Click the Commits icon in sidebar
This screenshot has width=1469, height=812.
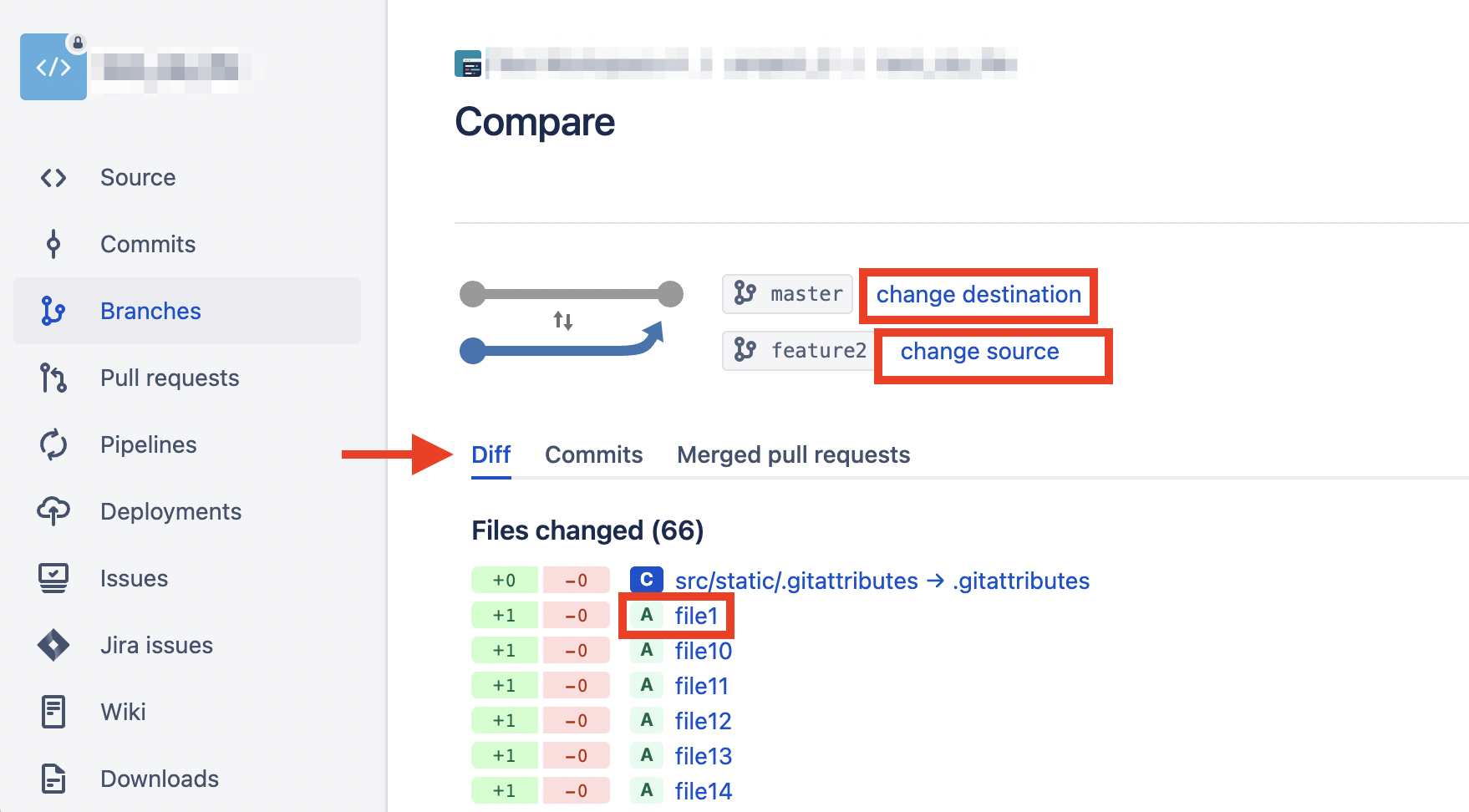[53, 244]
